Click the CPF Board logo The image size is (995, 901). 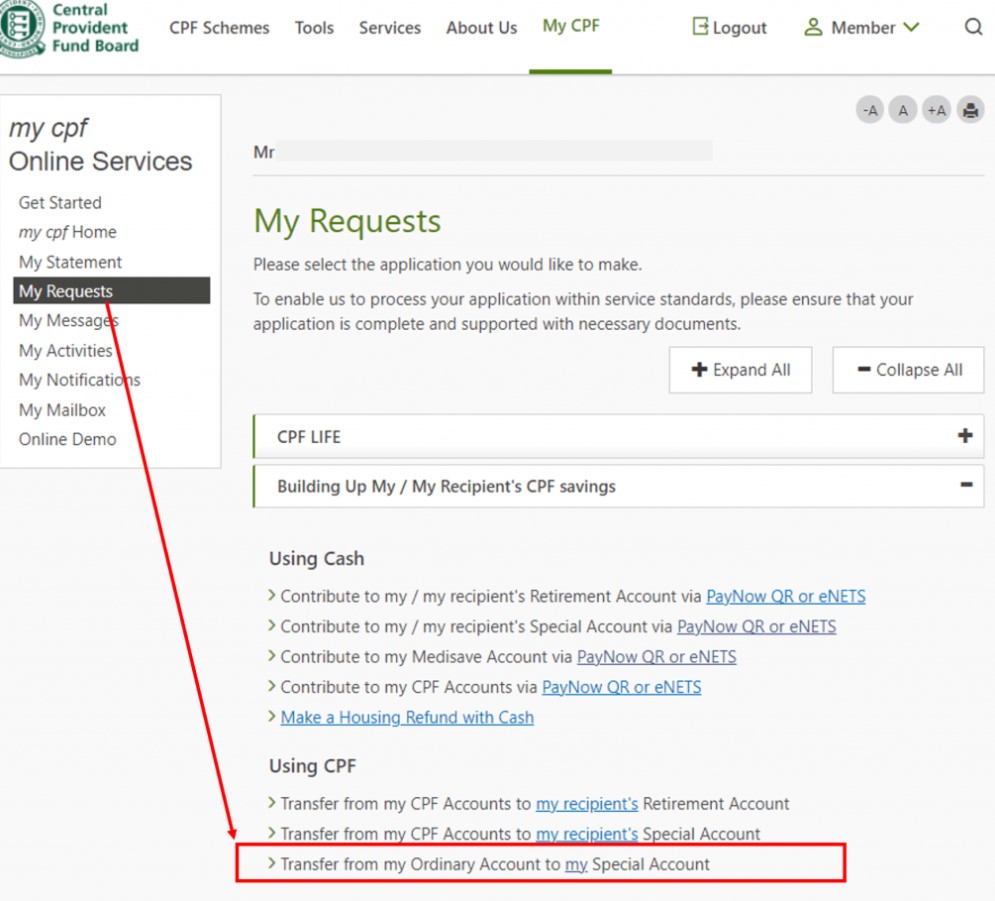pyautogui.click(x=70, y=30)
